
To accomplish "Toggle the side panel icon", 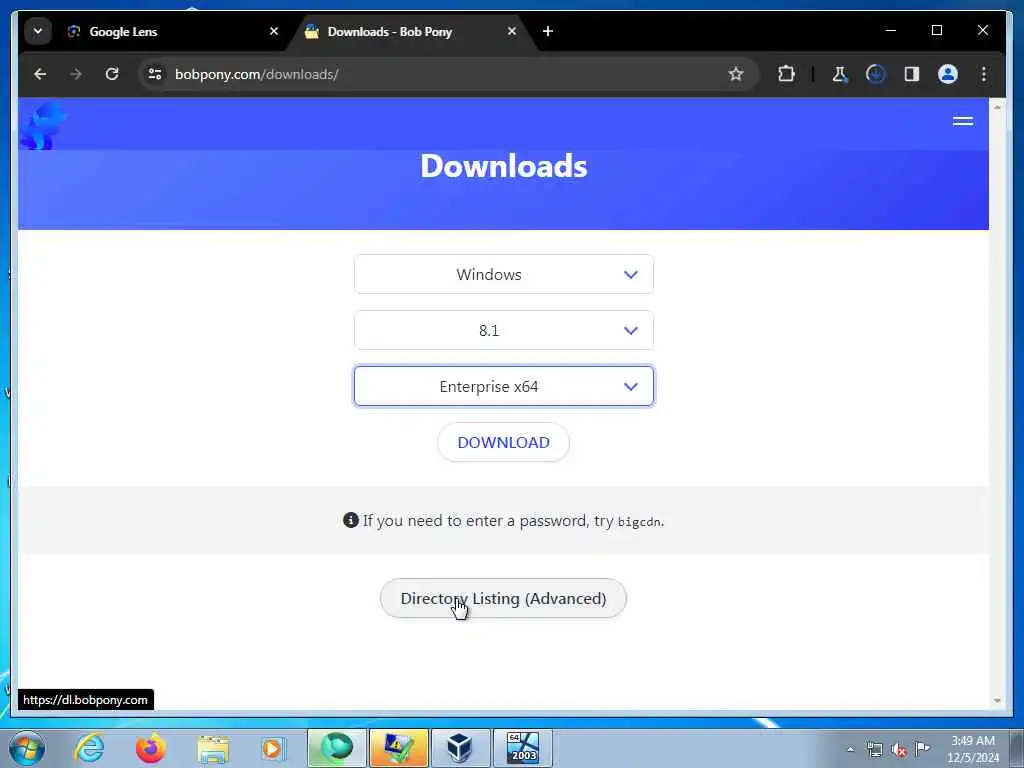I will point(912,74).
